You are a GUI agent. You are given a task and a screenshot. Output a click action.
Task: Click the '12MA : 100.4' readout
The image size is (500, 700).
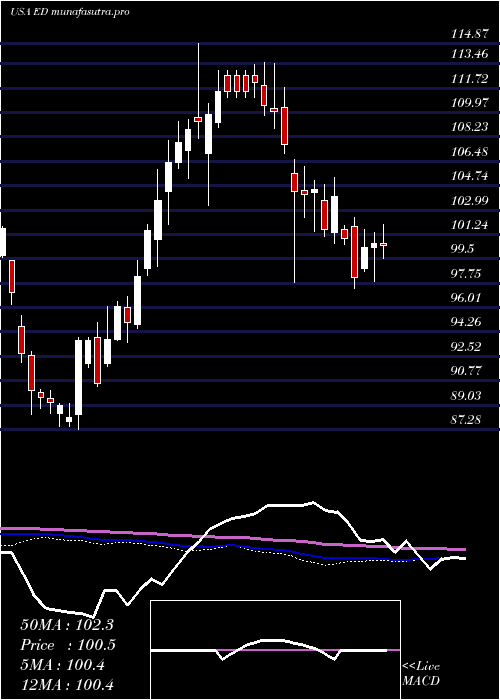[66, 684]
